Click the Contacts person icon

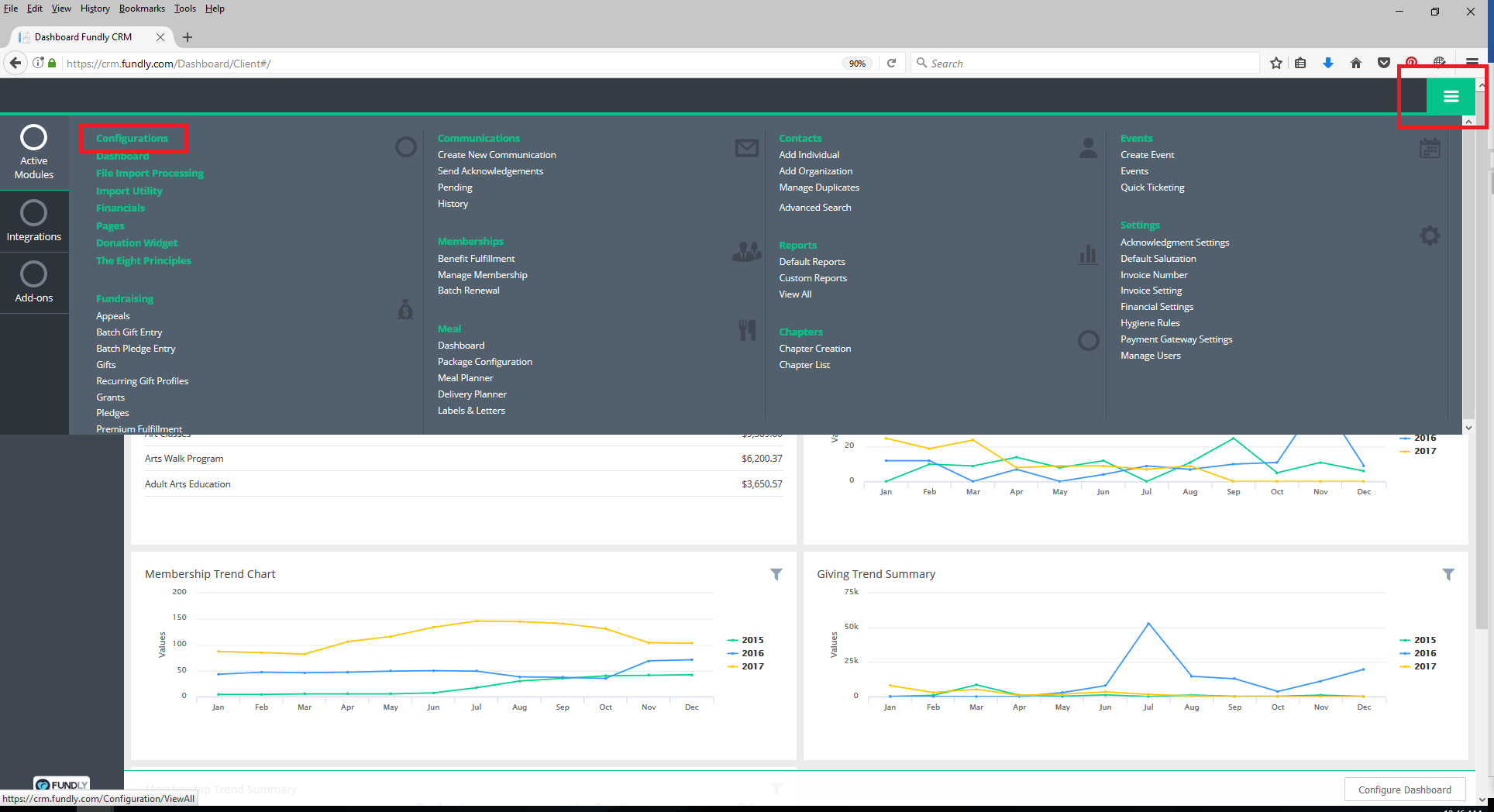pos(1088,148)
